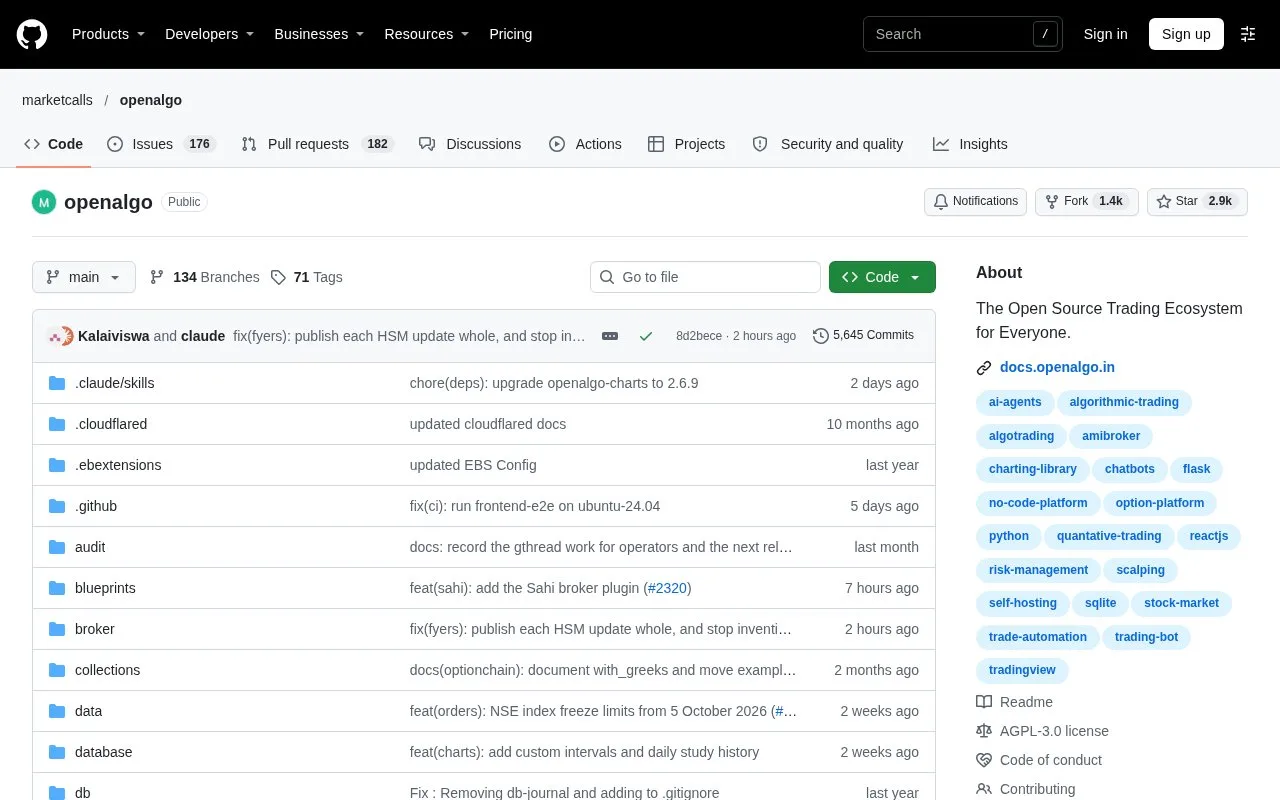Image resolution: width=1280 pixels, height=800 pixels.
Task: Select the tradingview topic tag
Action: click(1022, 671)
